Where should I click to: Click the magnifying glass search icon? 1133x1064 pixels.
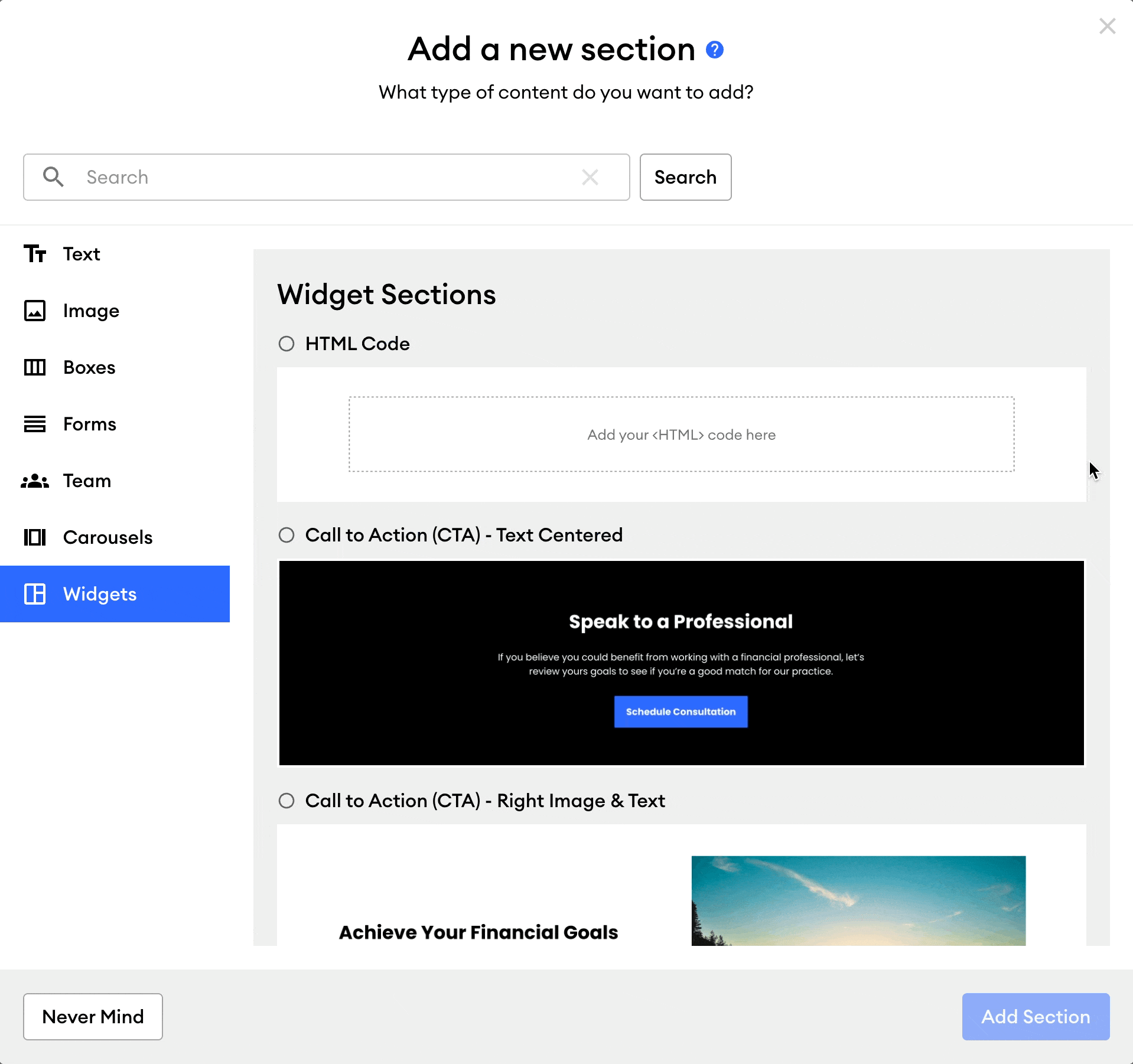tap(53, 177)
